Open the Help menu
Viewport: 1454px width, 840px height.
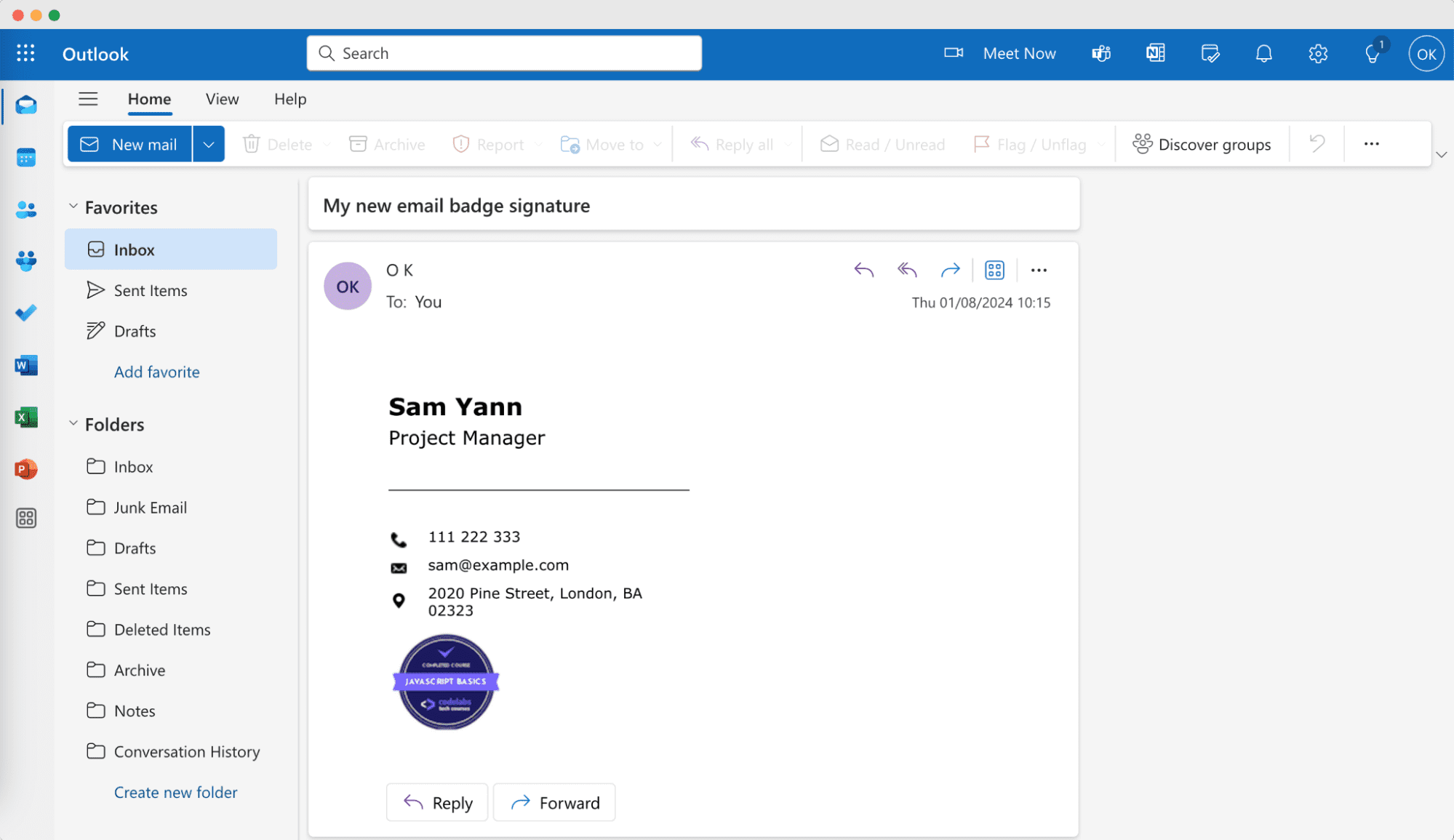point(289,99)
